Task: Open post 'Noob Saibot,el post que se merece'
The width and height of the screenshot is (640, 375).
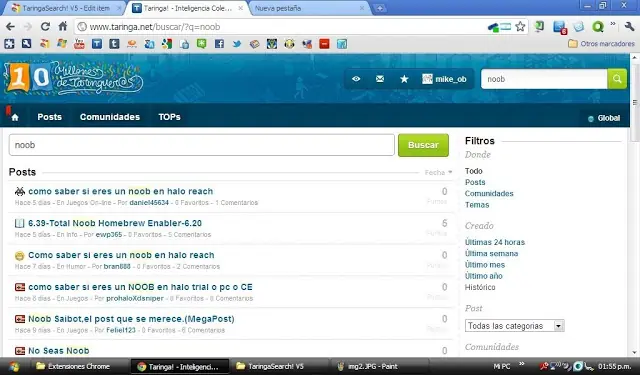Action: pyautogui.click(x=131, y=319)
